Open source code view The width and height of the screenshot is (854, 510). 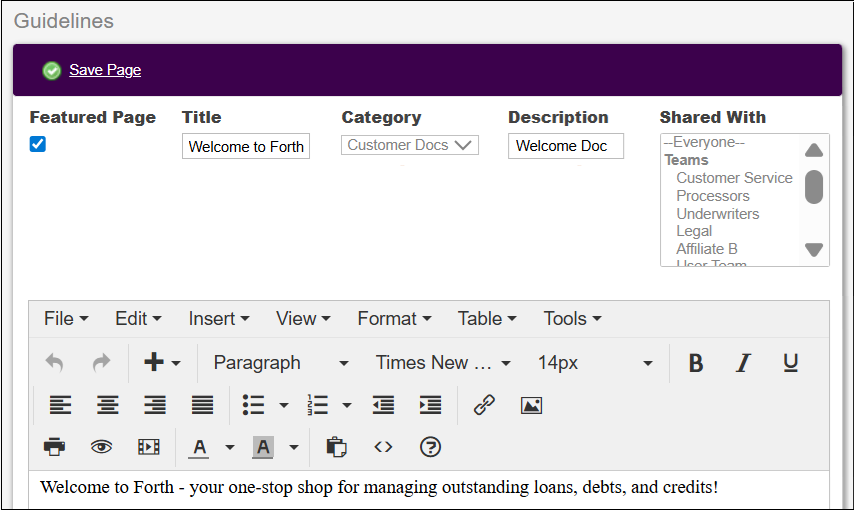click(x=383, y=447)
